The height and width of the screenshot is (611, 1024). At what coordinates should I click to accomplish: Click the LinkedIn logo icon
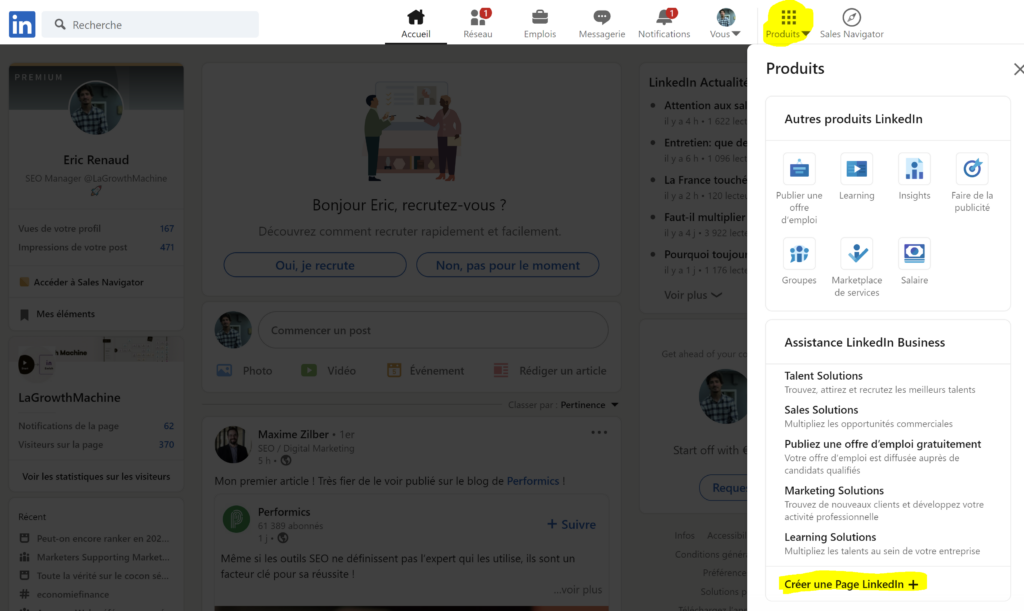tap(22, 24)
